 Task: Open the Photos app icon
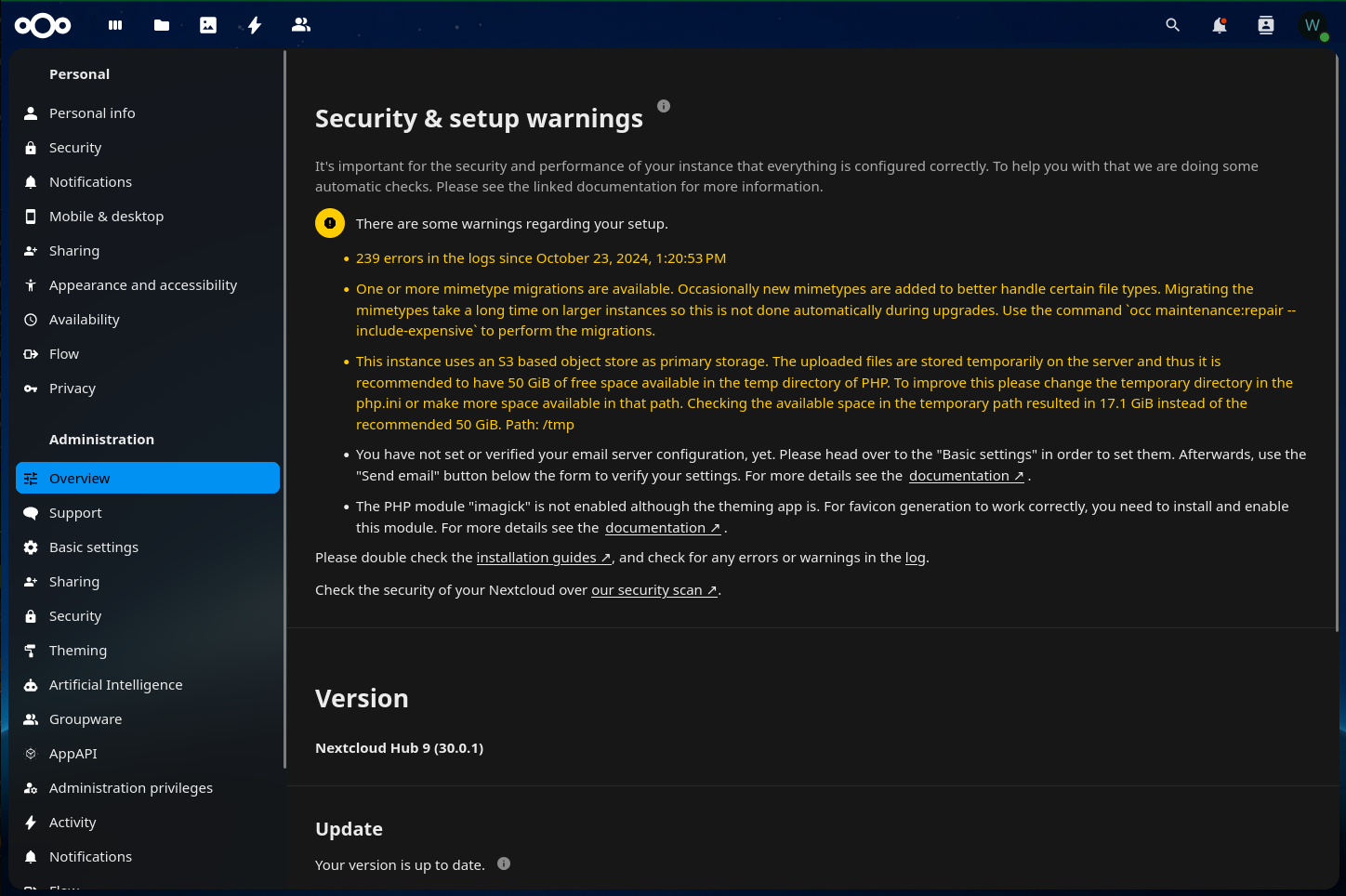point(208,25)
